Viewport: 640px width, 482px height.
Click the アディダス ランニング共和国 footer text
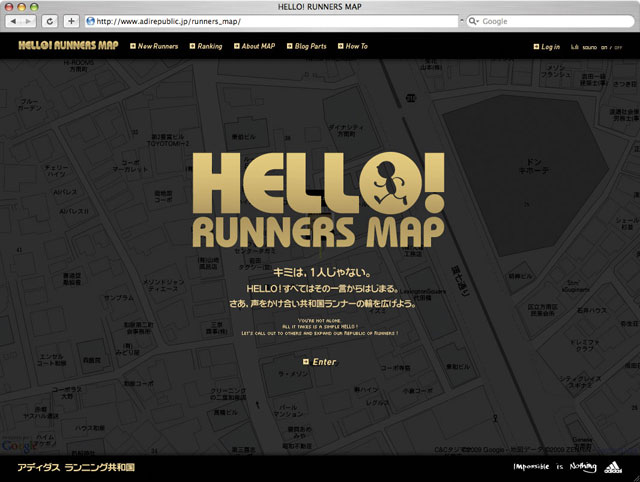tap(76, 467)
